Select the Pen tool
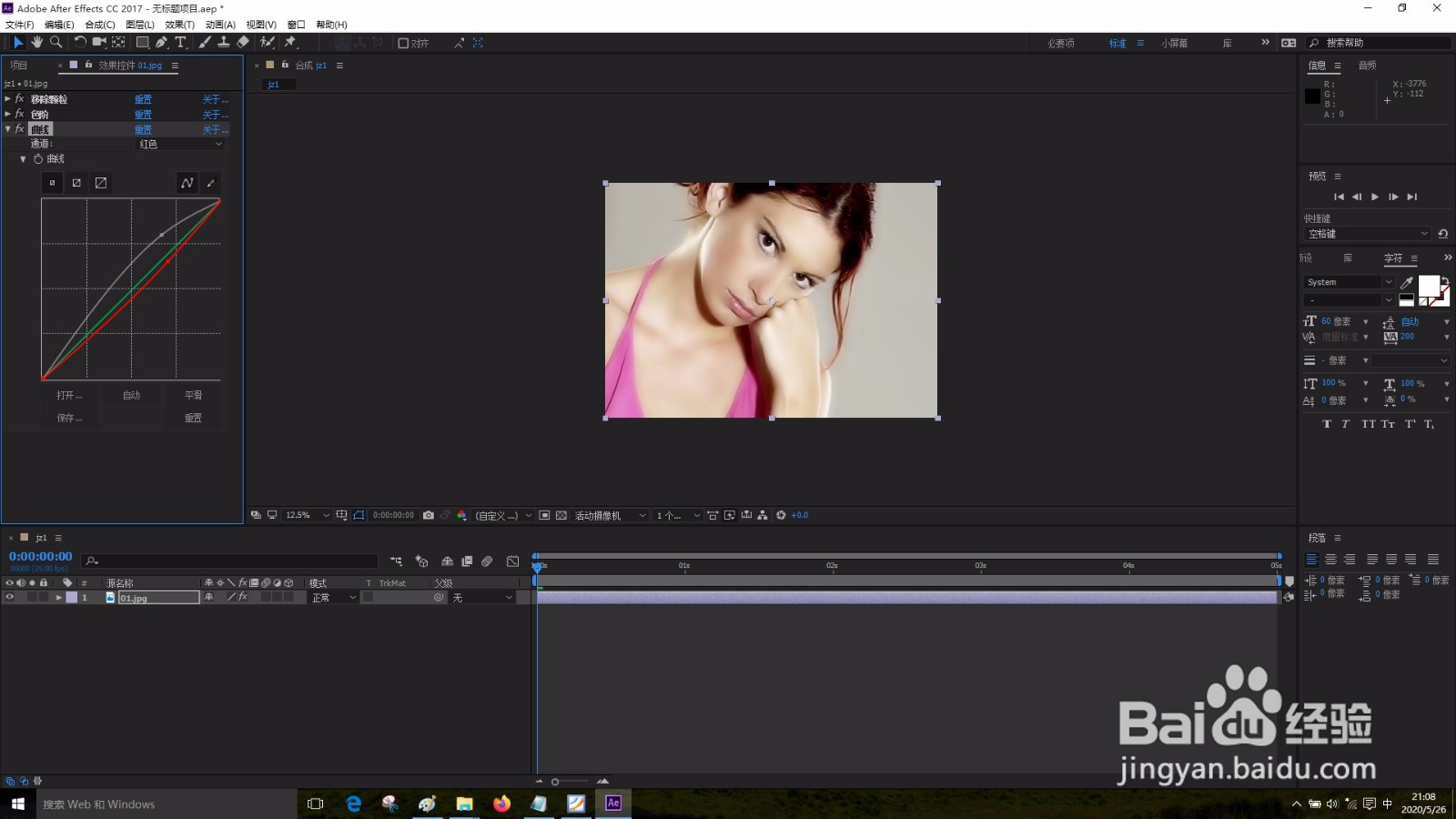 pyautogui.click(x=161, y=43)
